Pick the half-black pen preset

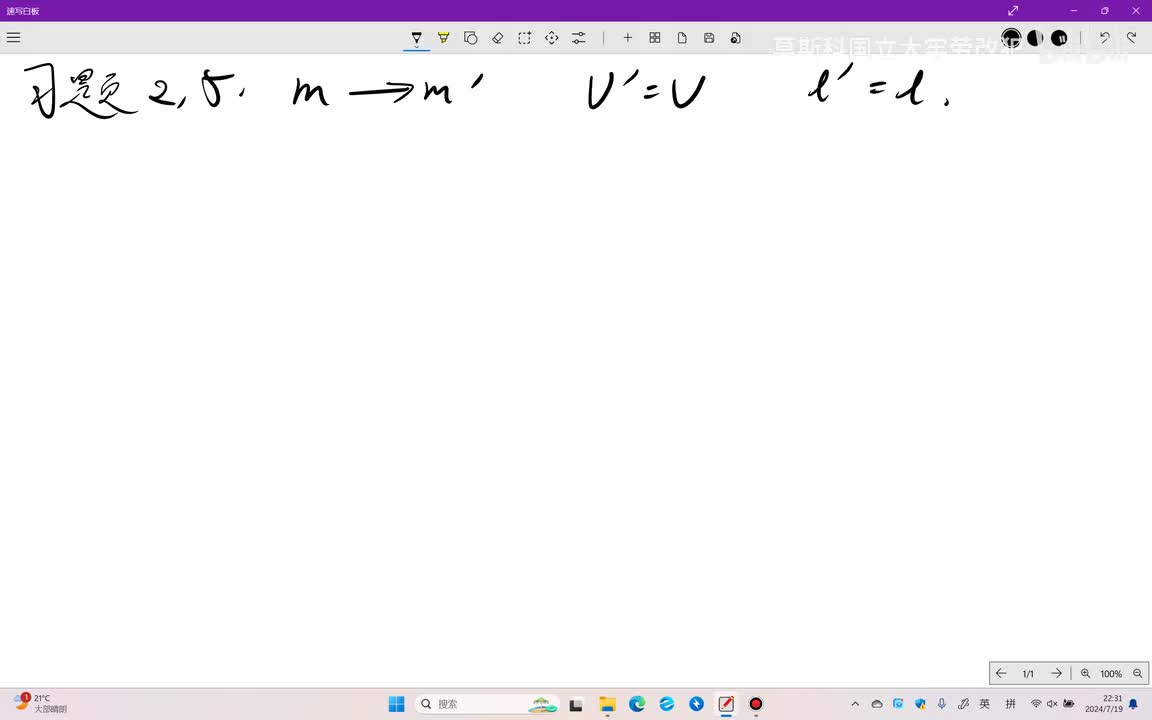point(1035,37)
